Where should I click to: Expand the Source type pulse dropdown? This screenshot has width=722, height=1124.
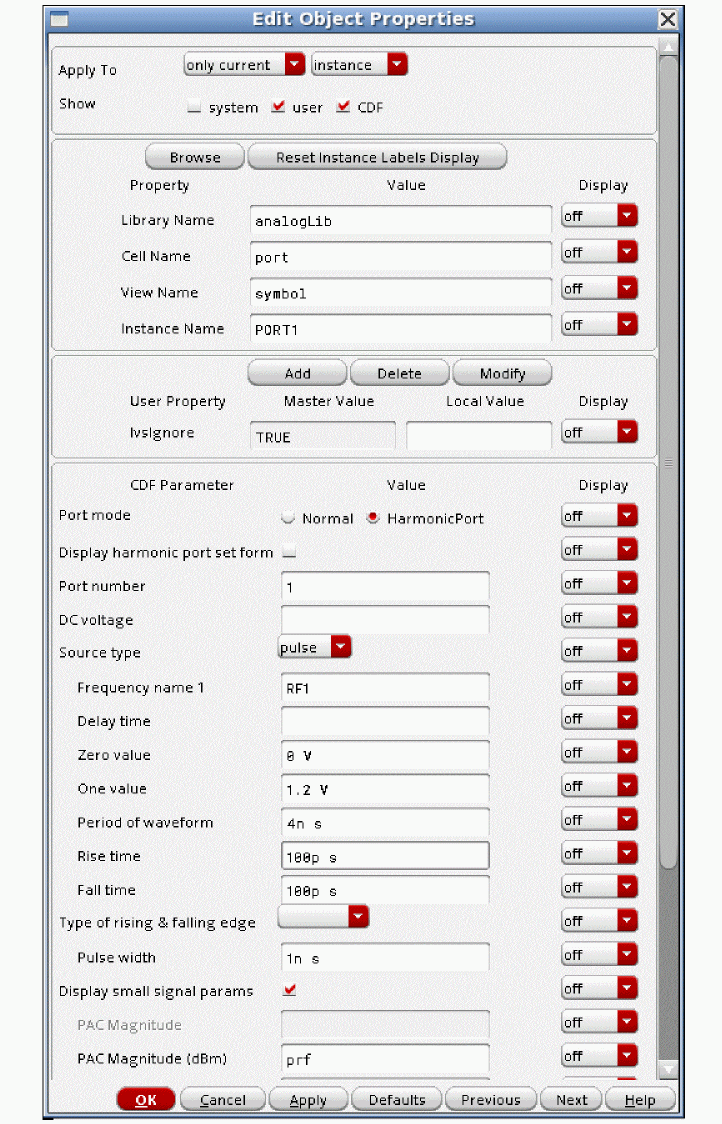[315, 647]
